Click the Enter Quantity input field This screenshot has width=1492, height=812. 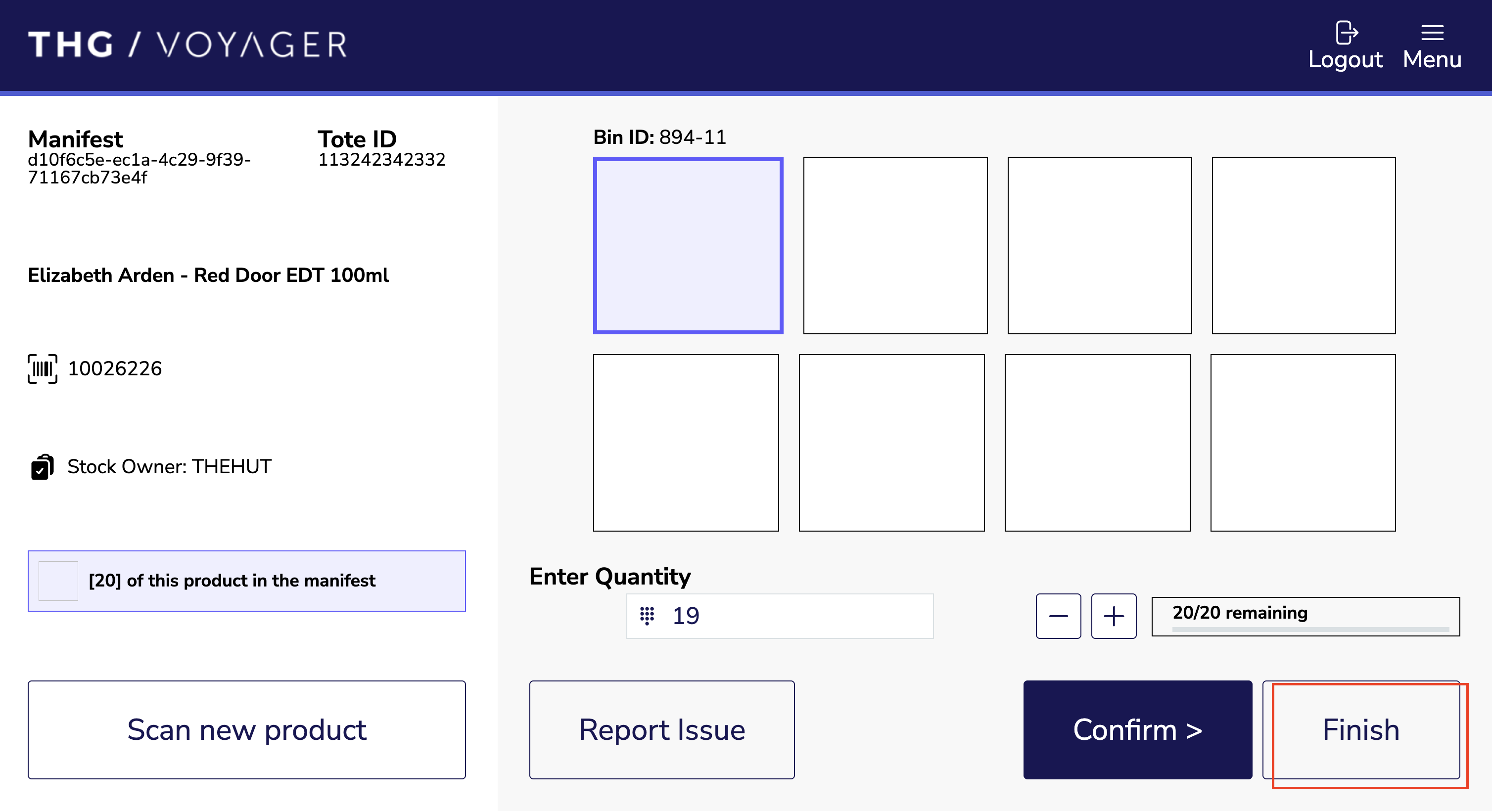[x=799, y=616]
